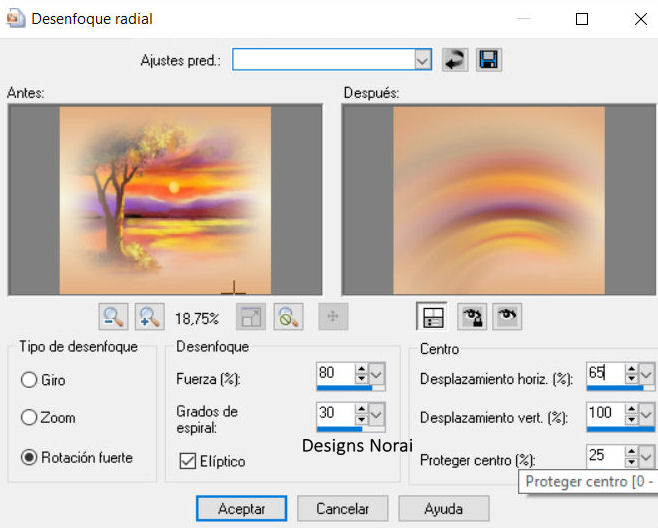Click the Desplazamiento vert. field showing 100
This screenshot has height=528, width=658.
(606, 413)
